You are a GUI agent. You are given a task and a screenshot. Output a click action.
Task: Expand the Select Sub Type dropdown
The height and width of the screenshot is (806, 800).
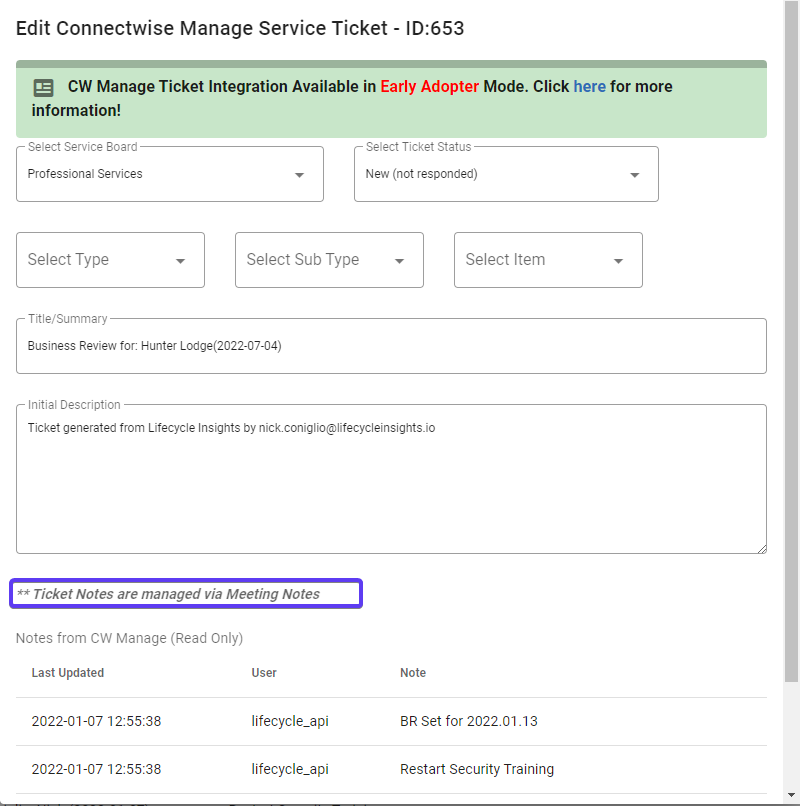329,260
